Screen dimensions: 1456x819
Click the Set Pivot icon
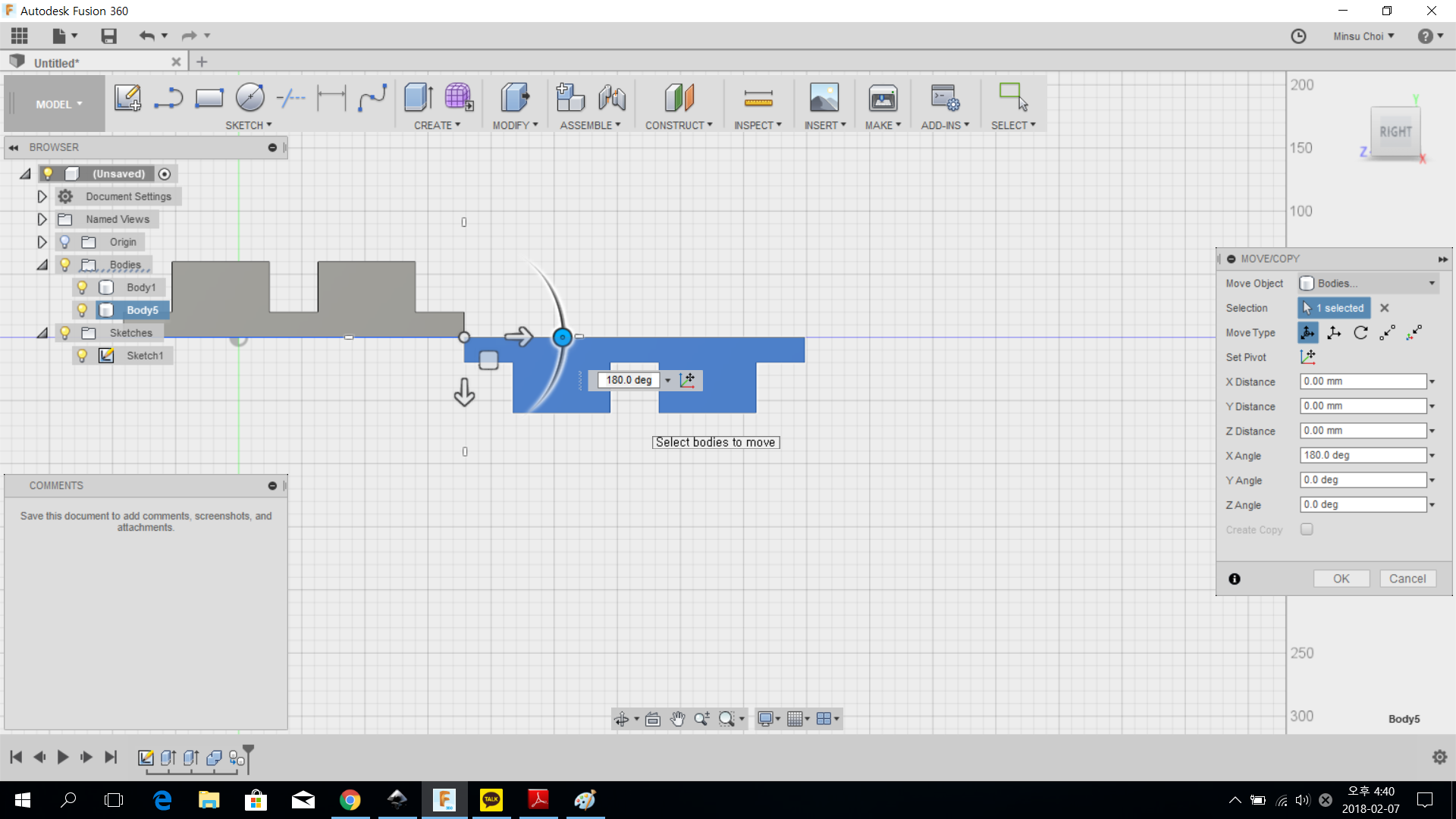pyautogui.click(x=1307, y=357)
